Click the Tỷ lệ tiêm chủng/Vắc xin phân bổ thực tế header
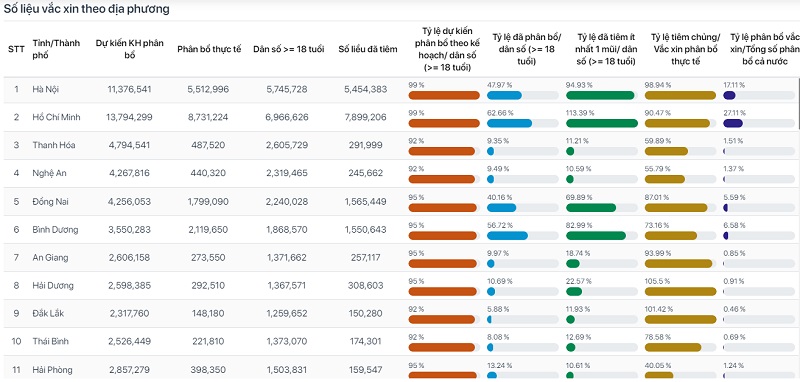The image size is (800, 382). point(685,49)
